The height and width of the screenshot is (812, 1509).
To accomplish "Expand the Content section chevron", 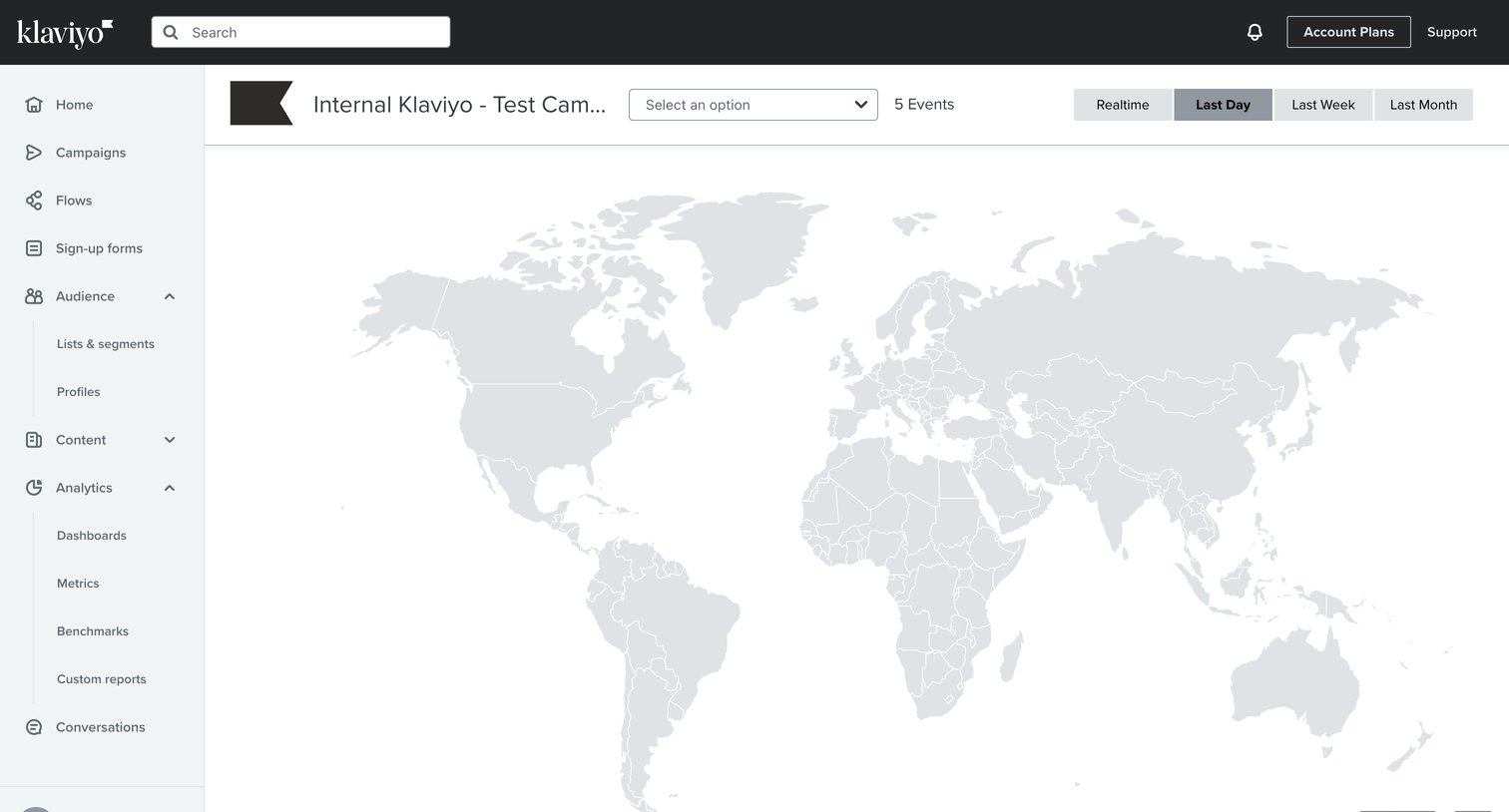I will (170, 440).
